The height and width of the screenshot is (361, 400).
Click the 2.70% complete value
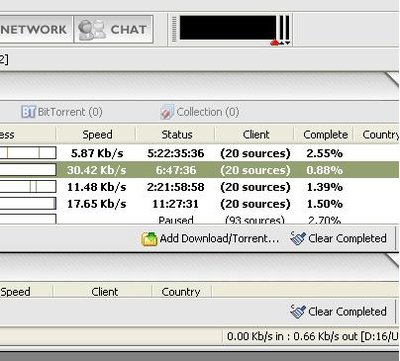tap(324, 220)
